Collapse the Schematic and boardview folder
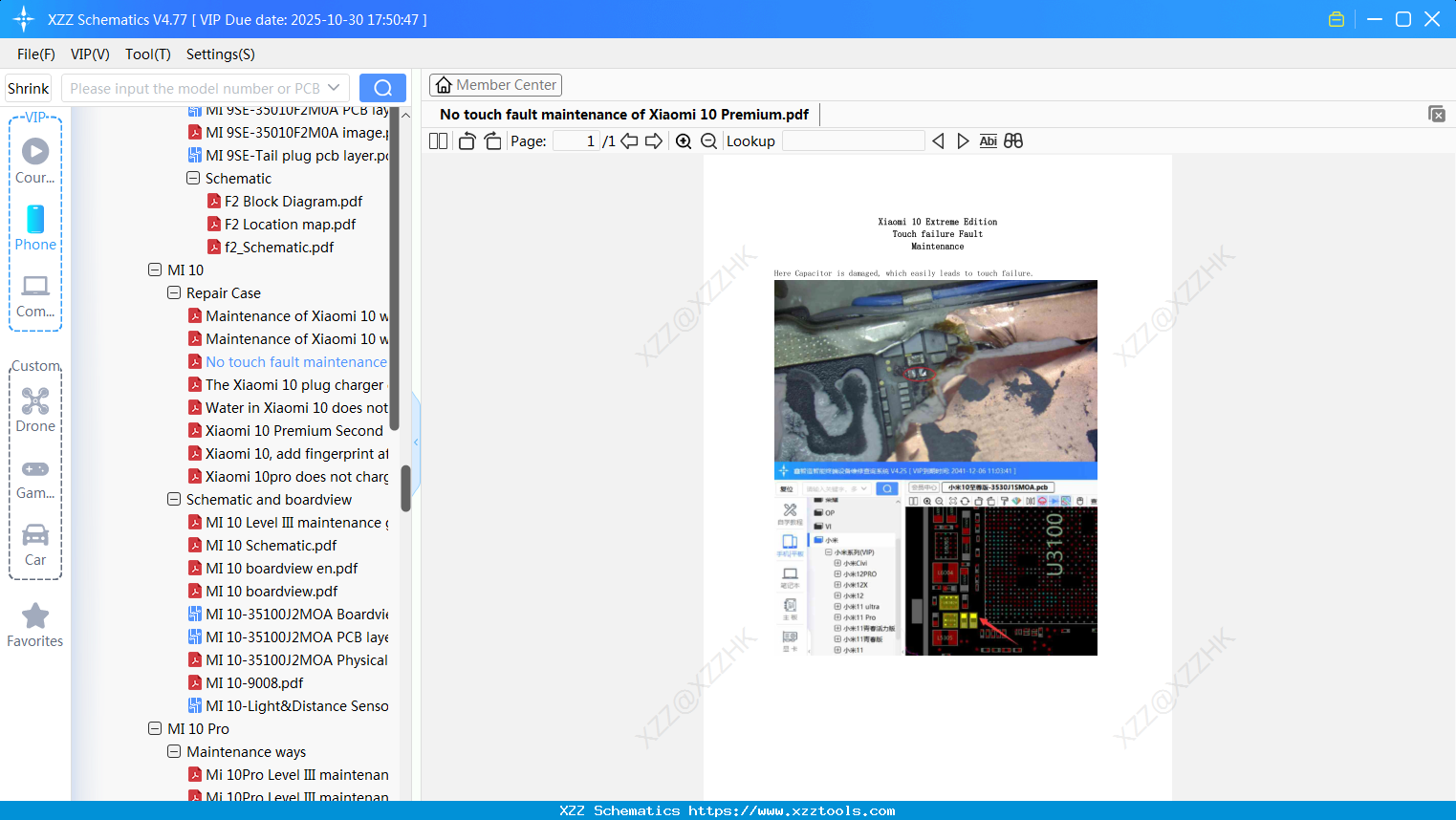This screenshot has height=820, width=1456. [x=174, y=499]
